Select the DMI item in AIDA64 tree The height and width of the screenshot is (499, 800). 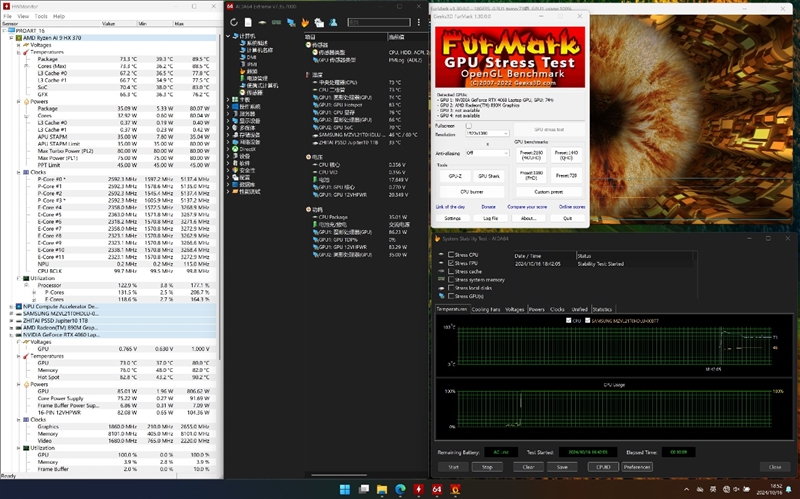[x=251, y=57]
